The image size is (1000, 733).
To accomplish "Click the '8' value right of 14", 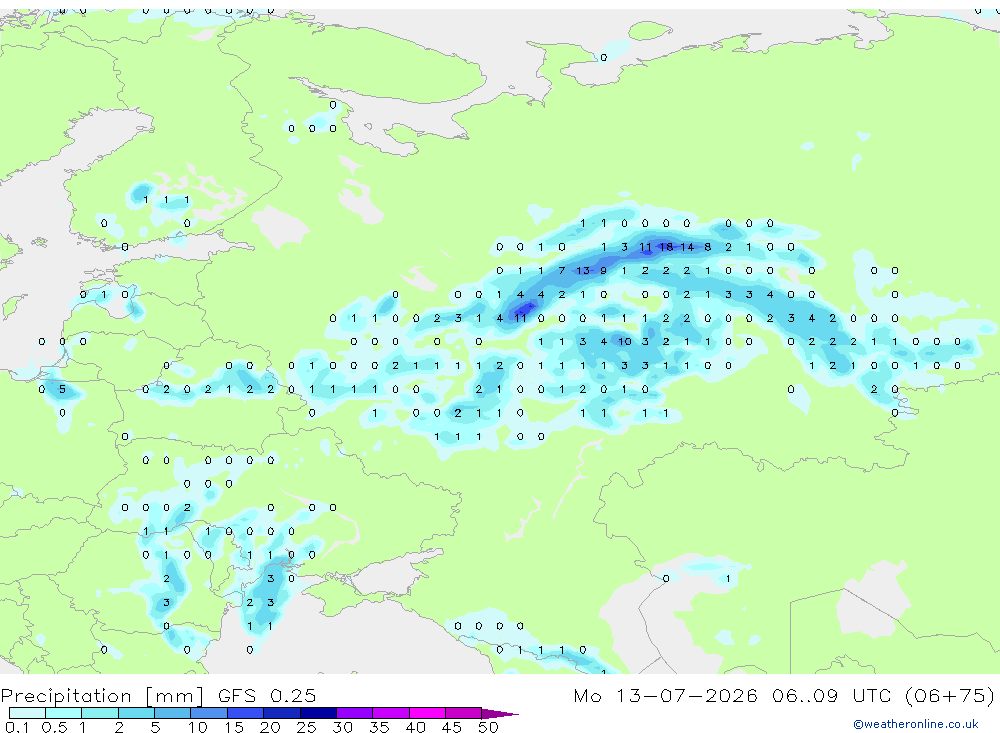I will pos(708,247).
